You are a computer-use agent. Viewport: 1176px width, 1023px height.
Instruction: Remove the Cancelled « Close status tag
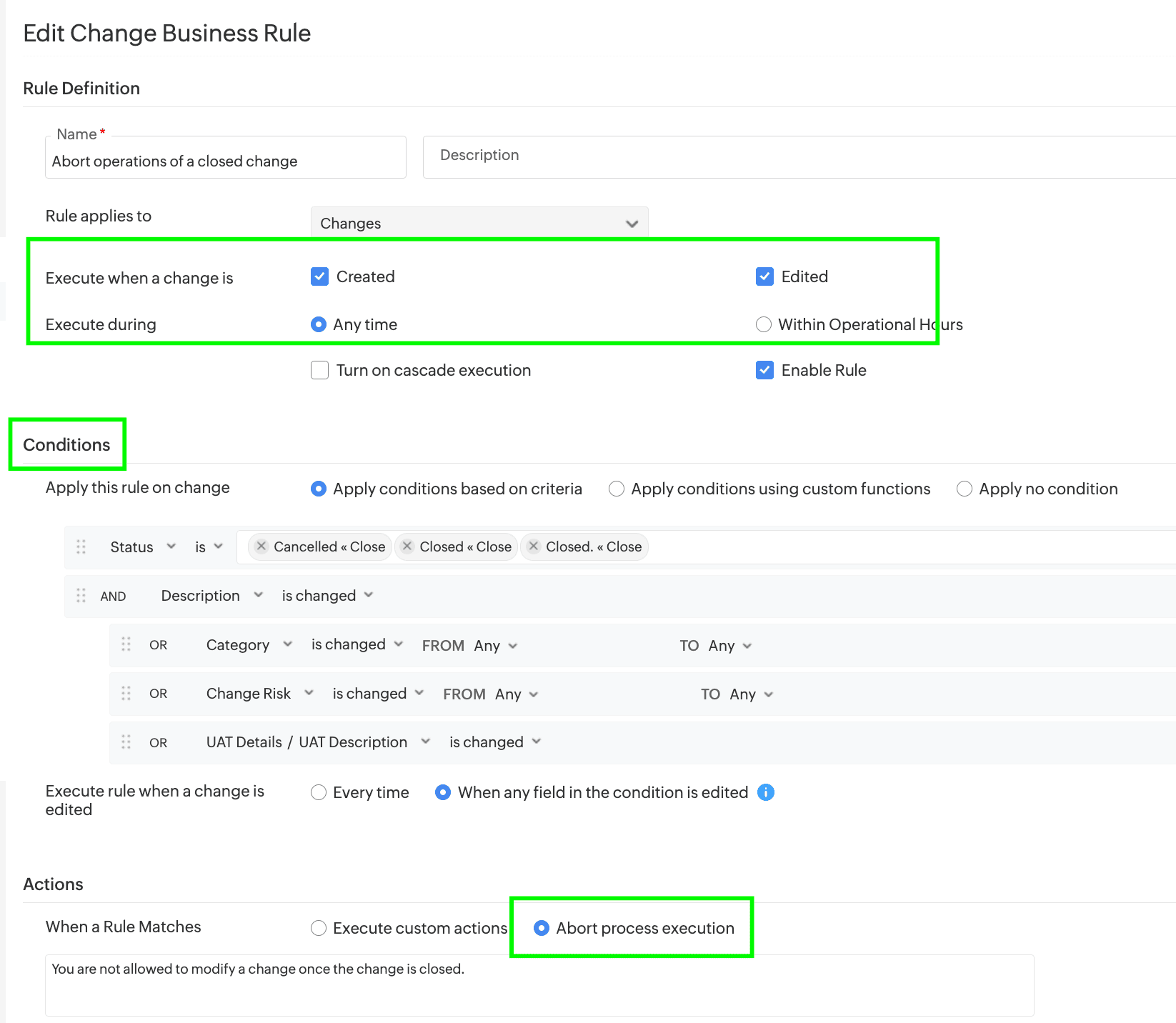(x=261, y=547)
